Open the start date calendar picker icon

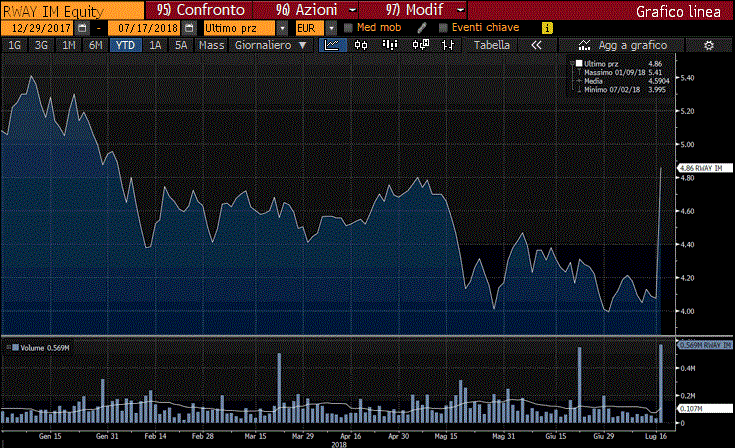[x=82, y=28]
